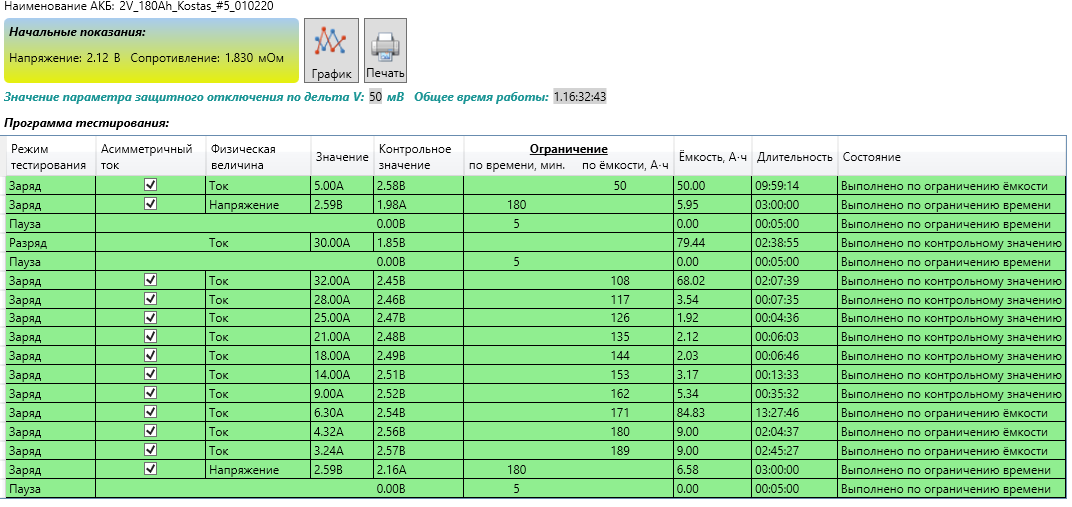This screenshot has width=1072, height=507.
Task: Click the 13:27:46 duration cell
Action: pyautogui.click(x=795, y=413)
